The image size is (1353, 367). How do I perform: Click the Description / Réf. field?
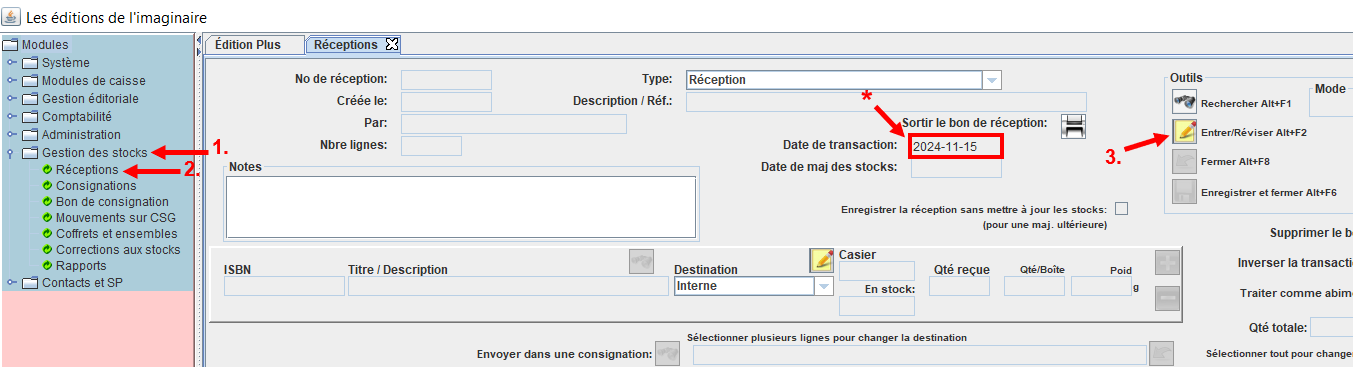886,101
